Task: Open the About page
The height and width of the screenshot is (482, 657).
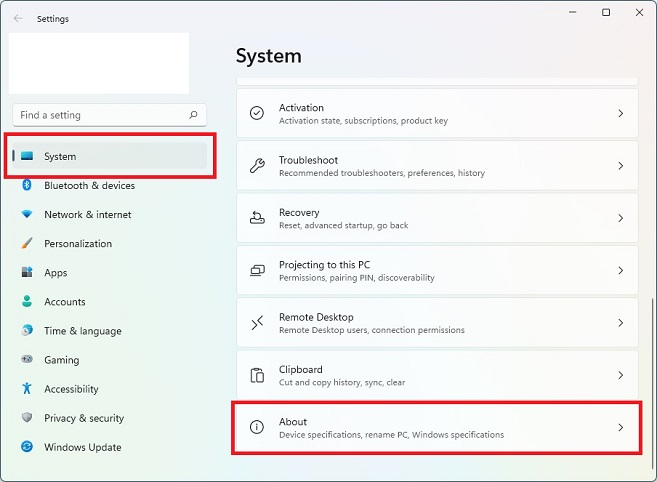Action: click(x=437, y=427)
